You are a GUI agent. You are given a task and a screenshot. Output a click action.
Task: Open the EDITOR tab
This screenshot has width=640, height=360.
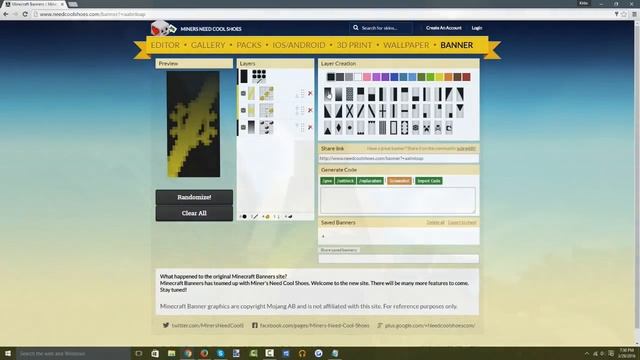tap(165, 45)
